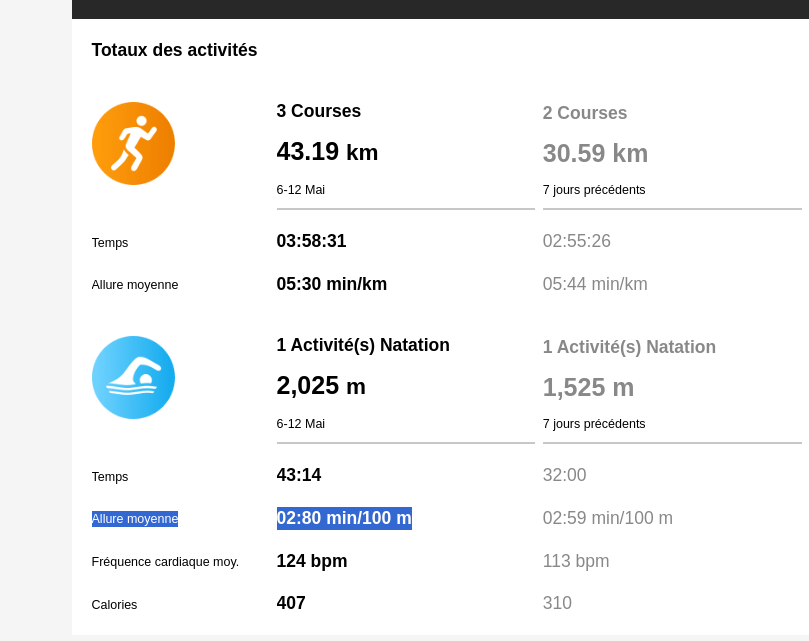
Task: Select the 113 bpm previous heart rate
Action: click(576, 561)
